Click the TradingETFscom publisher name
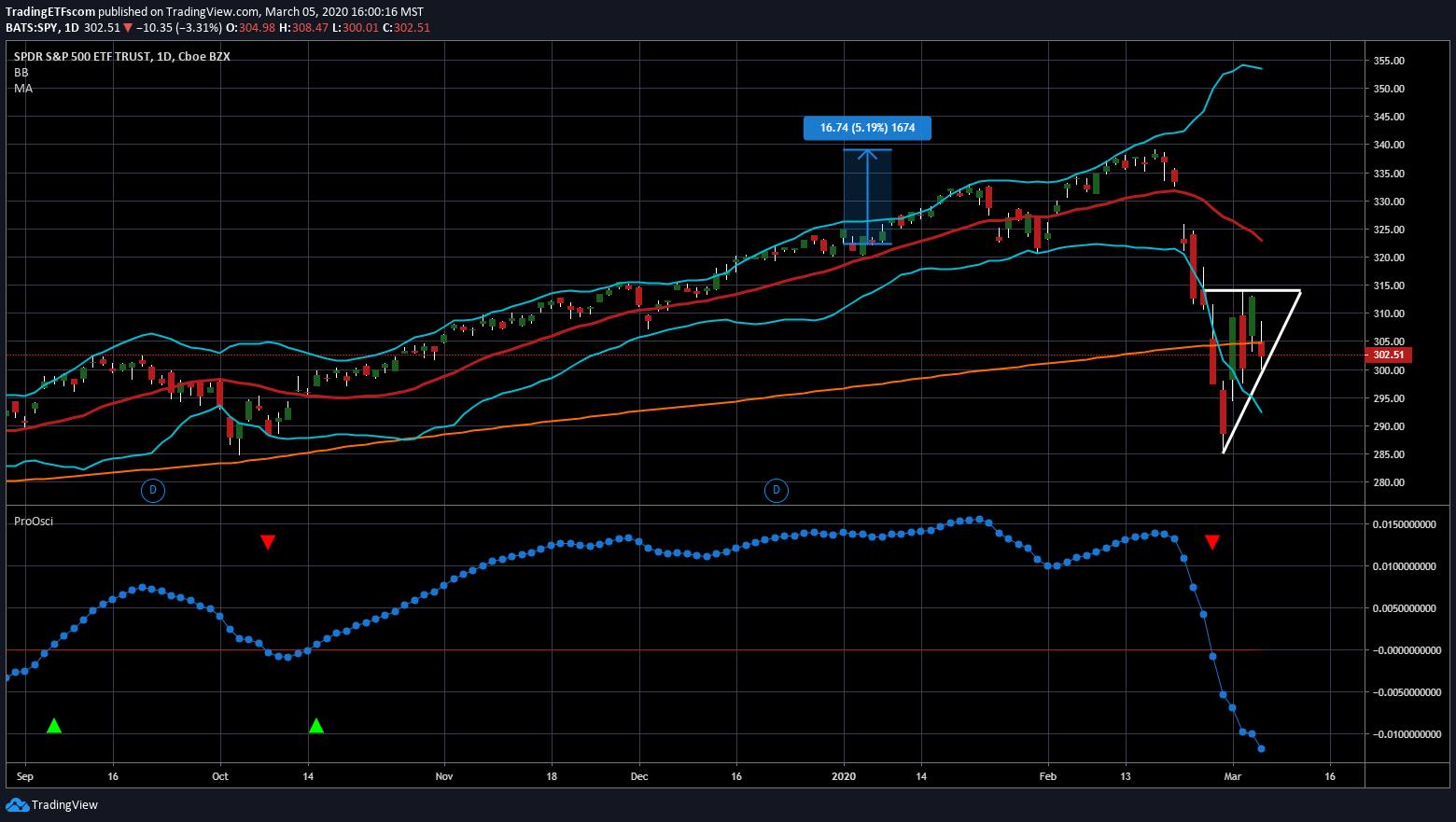The height and width of the screenshot is (822, 1456). pos(50,12)
